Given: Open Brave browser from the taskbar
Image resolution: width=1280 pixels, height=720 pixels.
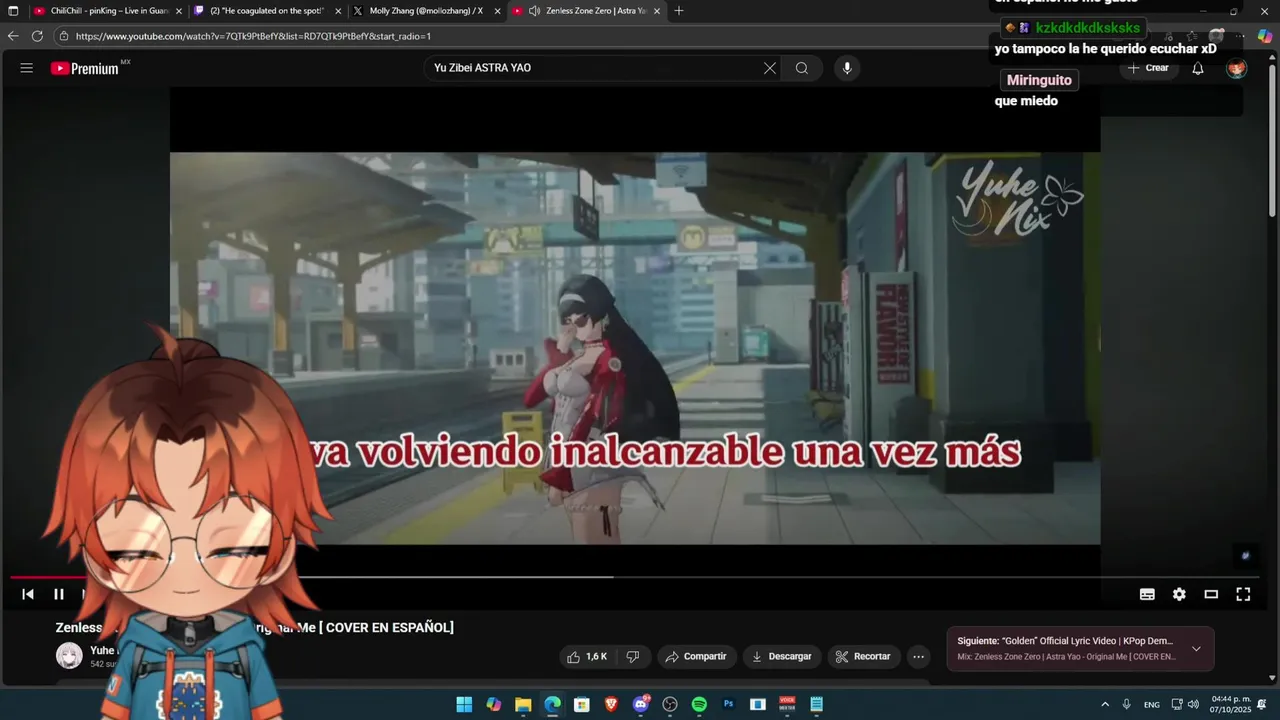Looking at the screenshot, I should pos(611,704).
